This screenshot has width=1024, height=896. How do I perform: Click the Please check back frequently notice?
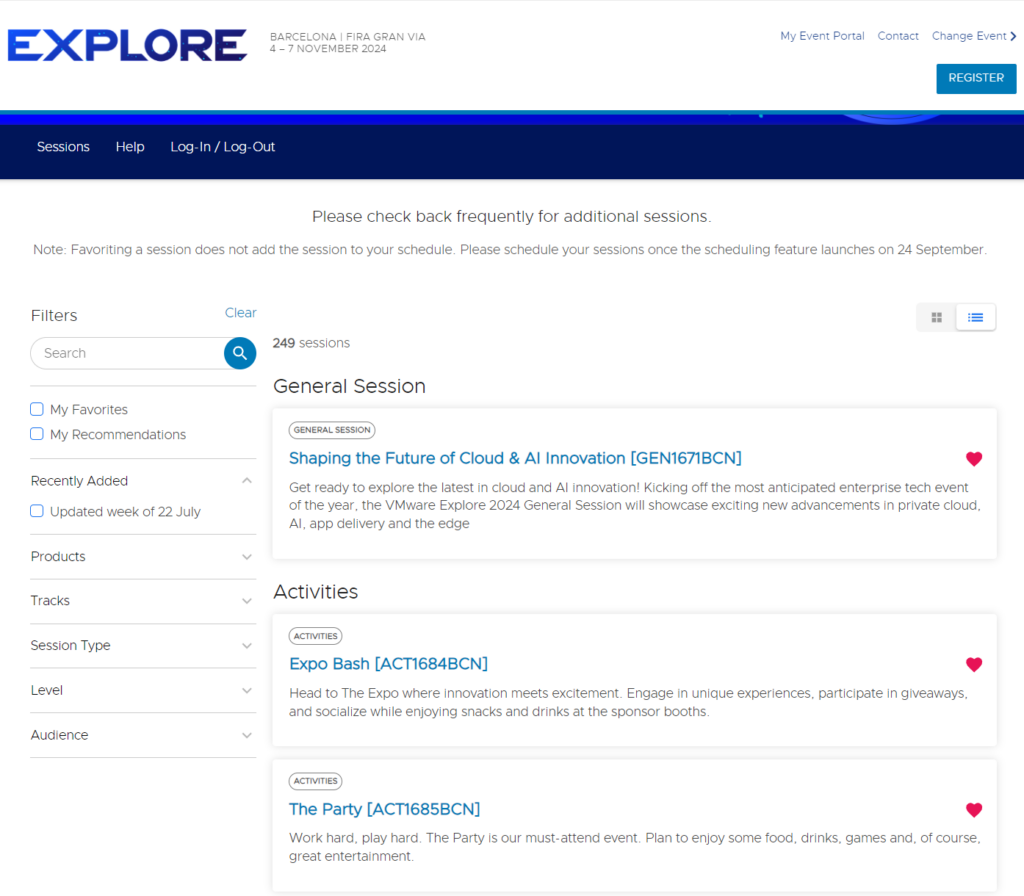tap(511, 217)
